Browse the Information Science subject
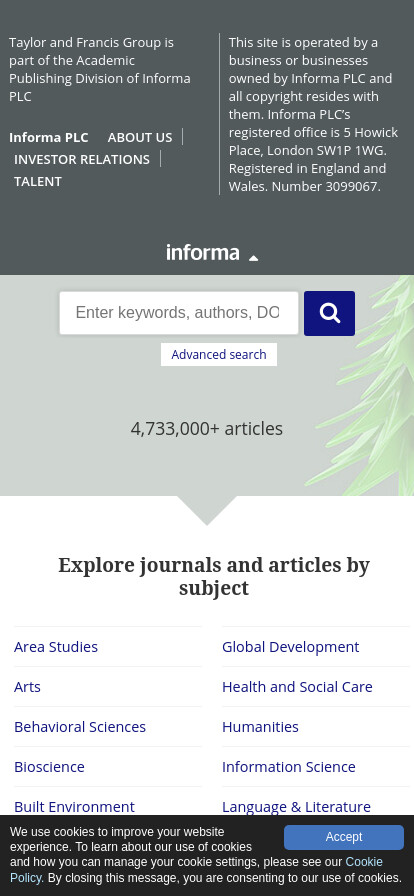This screenshot has width=414, height=896. pyautogui.click(x=289, y=767)
